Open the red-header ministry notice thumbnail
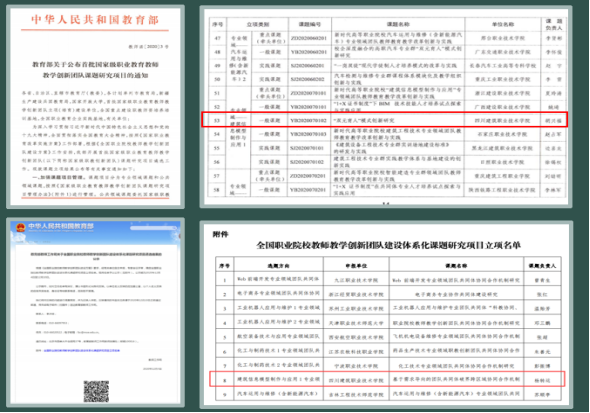 pos(95,106)
